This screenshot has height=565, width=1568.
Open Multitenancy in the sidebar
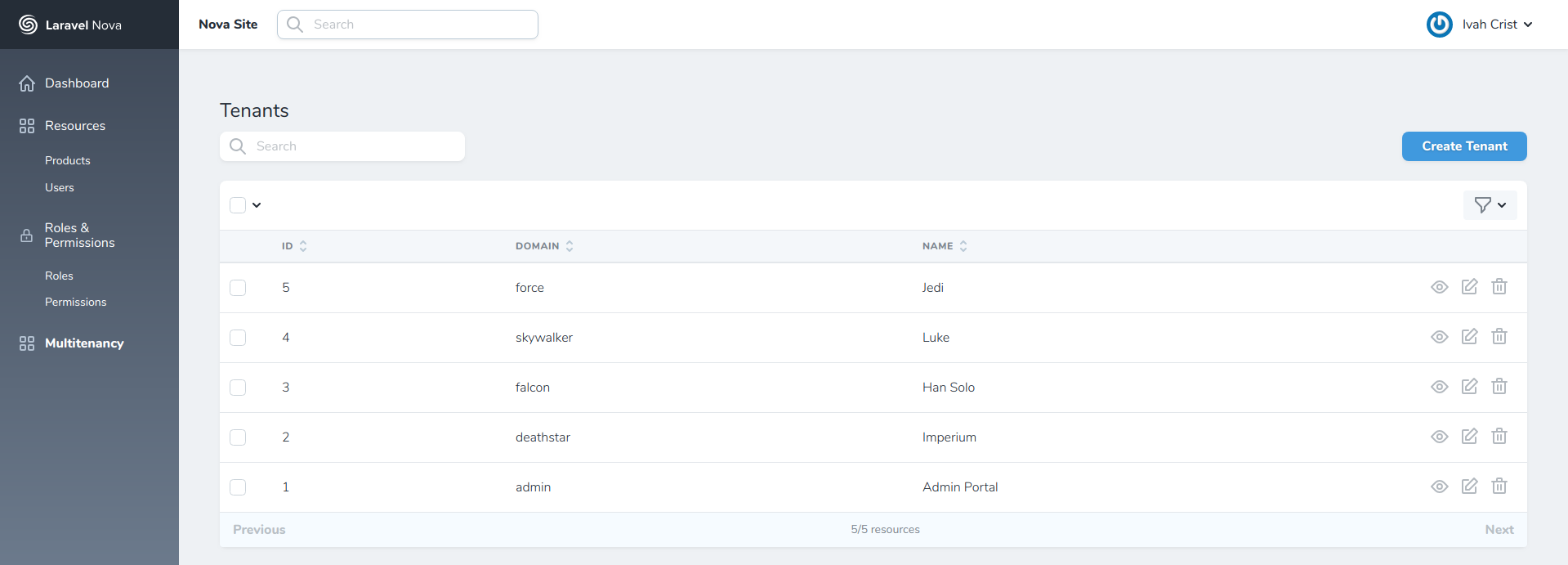(x=84, y=343)
